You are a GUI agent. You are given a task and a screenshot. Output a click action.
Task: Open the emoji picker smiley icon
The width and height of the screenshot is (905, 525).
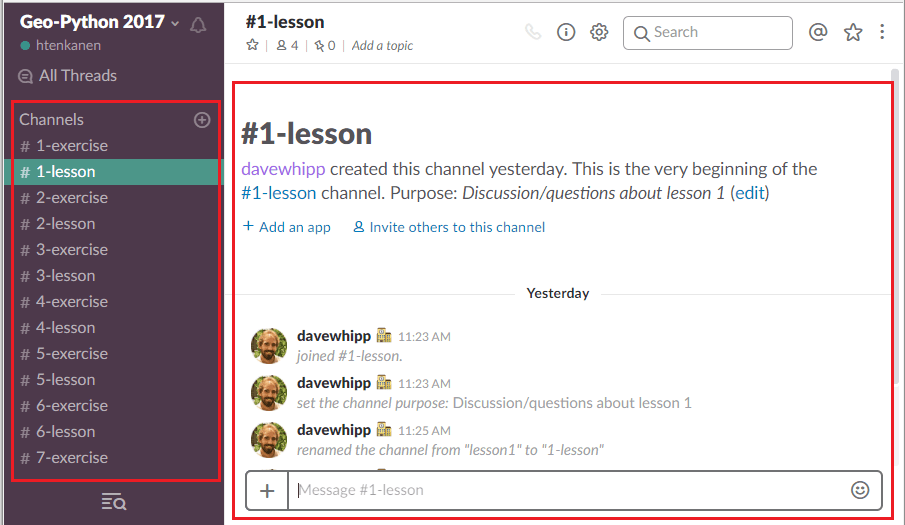(860, 490)
